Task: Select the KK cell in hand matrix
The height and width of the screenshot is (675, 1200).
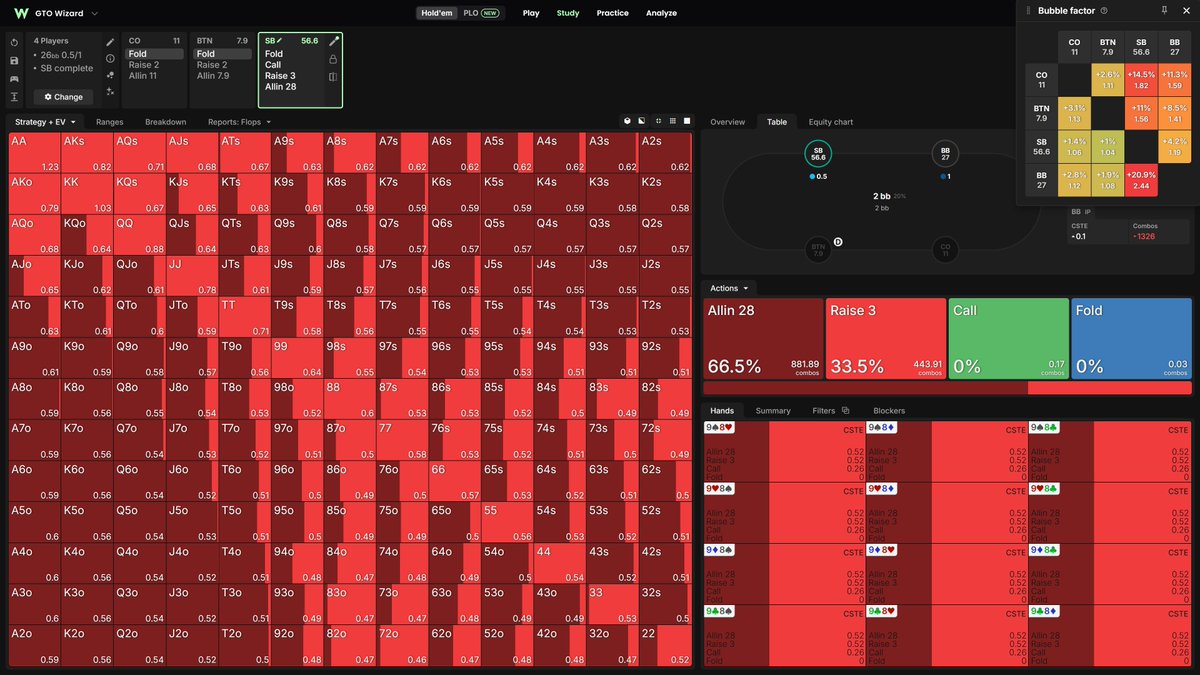Action: pyautogui.click(x=87, y=194)
